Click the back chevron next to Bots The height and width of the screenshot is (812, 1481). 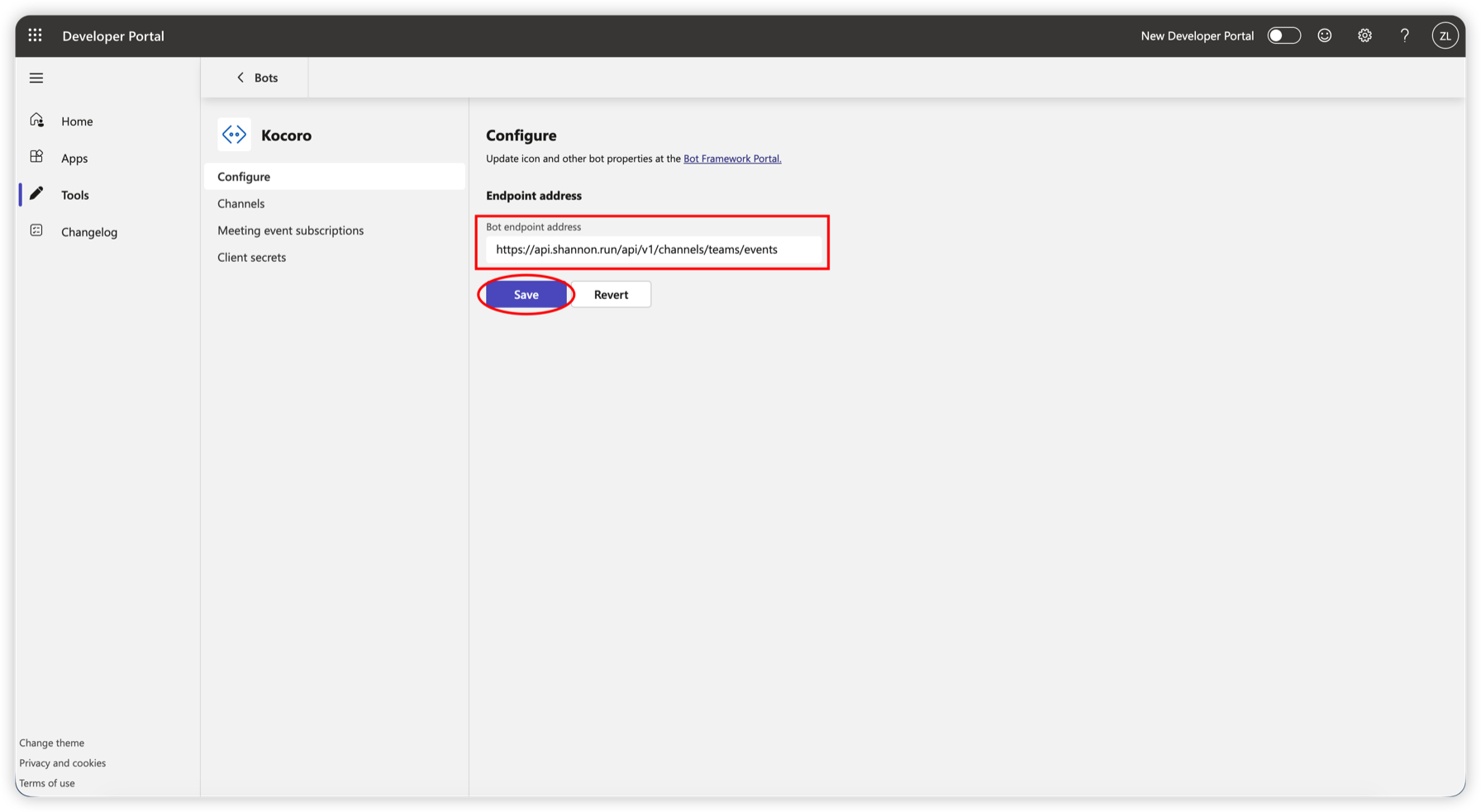click(240, 77)
